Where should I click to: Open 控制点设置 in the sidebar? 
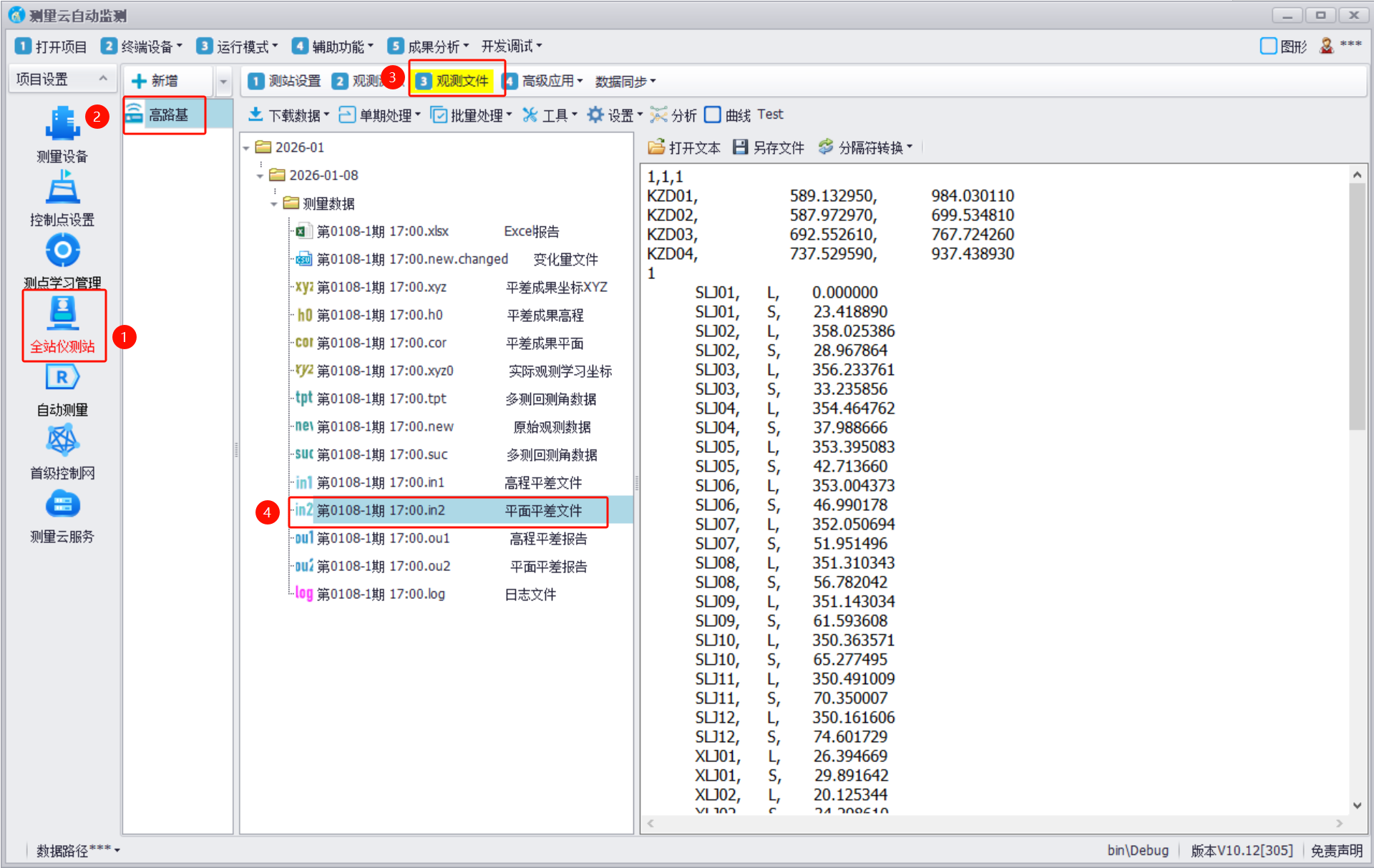(x=62, y=188)
